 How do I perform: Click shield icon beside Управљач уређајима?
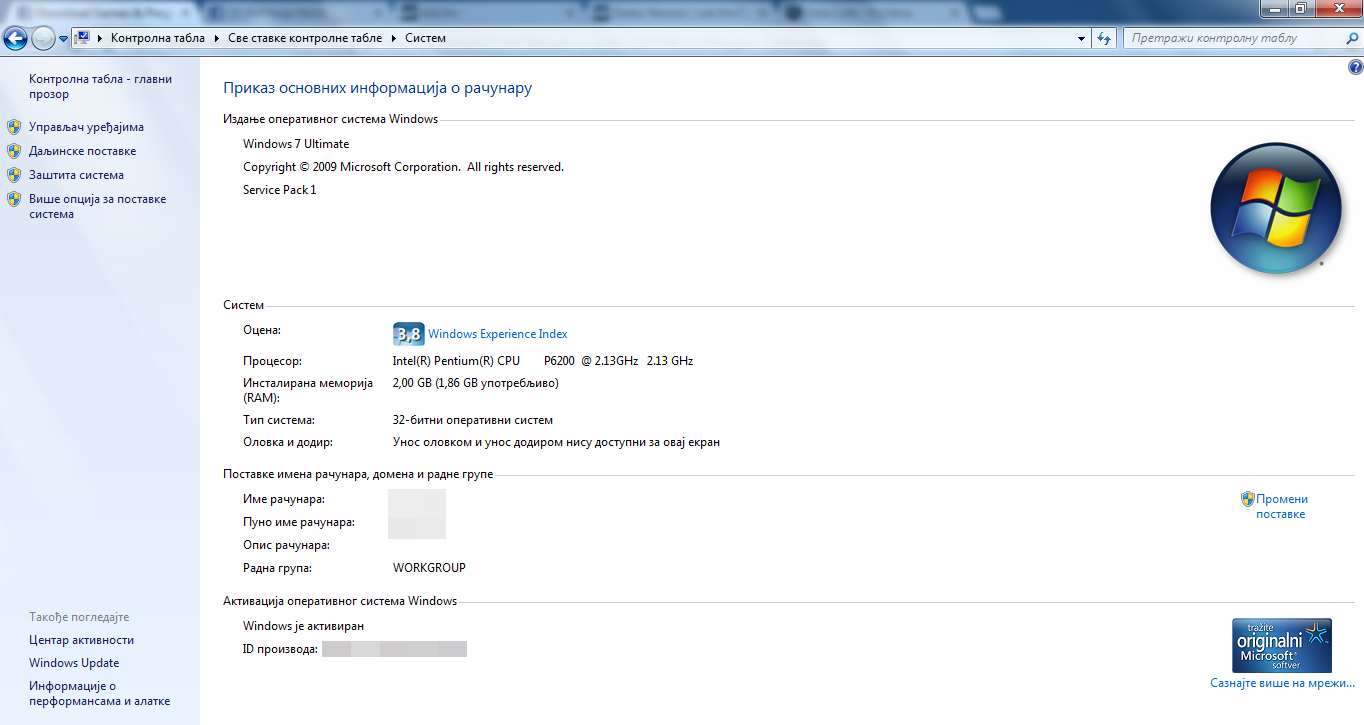14,127
